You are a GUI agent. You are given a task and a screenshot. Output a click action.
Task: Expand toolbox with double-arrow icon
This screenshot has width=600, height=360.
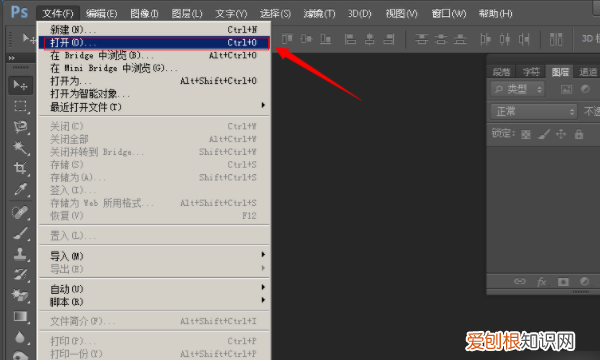click(11, 58)
